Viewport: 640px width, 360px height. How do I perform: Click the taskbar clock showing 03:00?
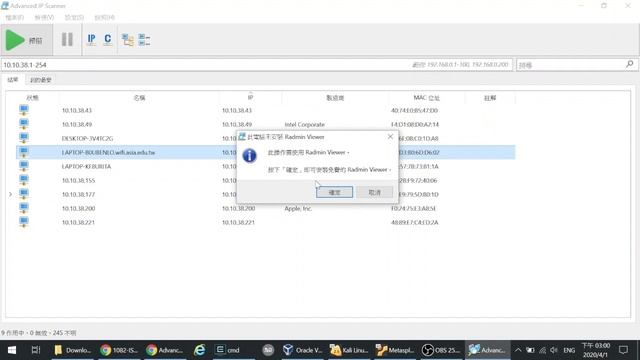[x=596, y=350]
